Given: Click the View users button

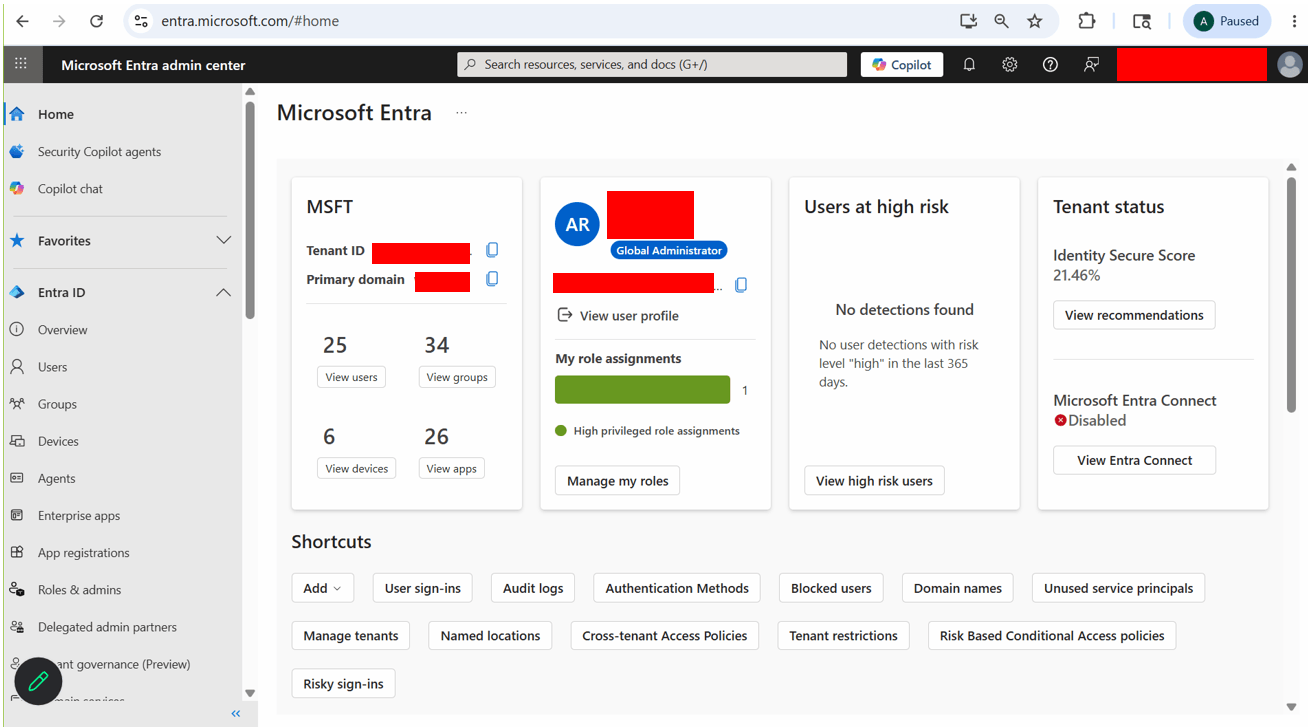Looking at the screenshot, I should [x=351, y=377].
